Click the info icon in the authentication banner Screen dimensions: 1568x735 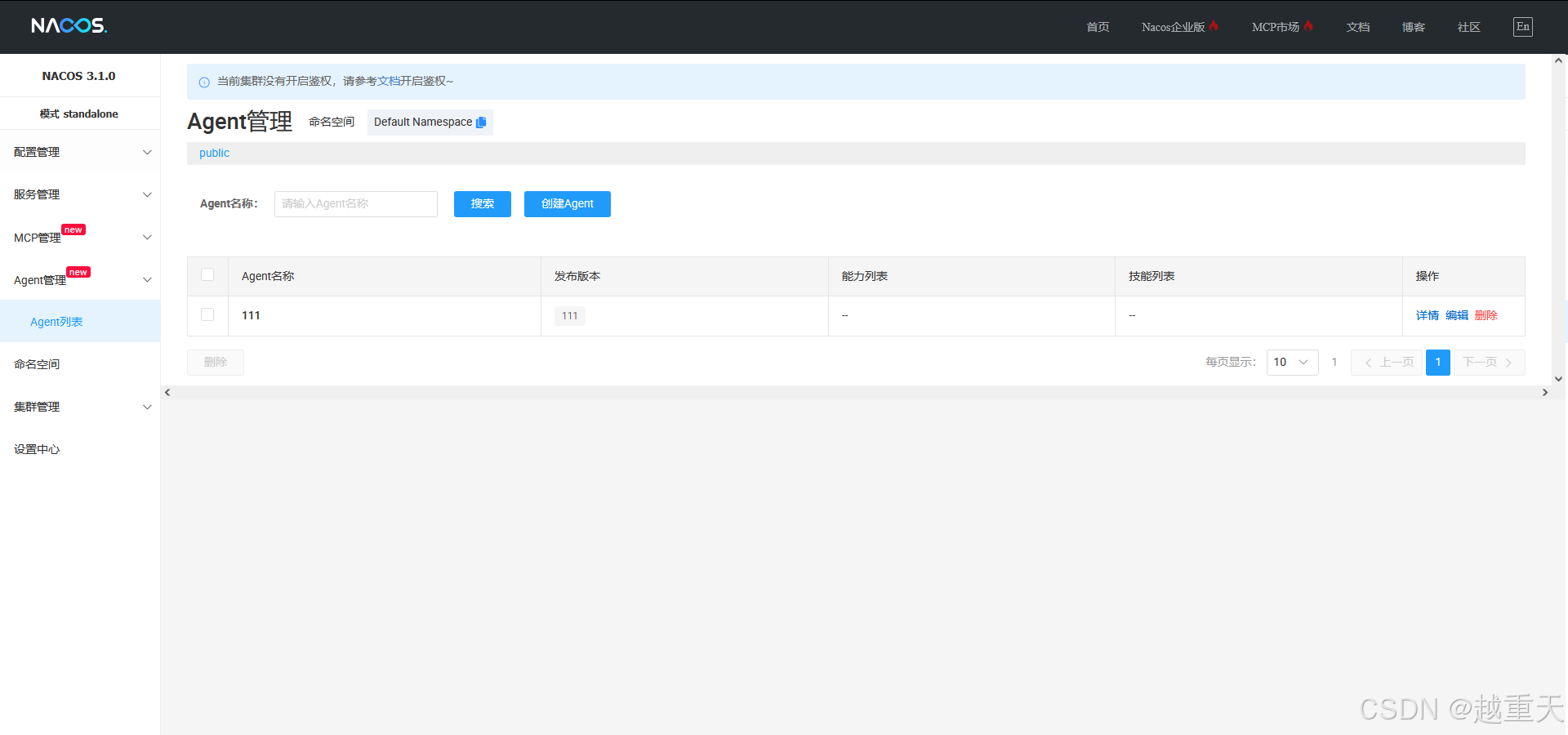pos(203,82)
